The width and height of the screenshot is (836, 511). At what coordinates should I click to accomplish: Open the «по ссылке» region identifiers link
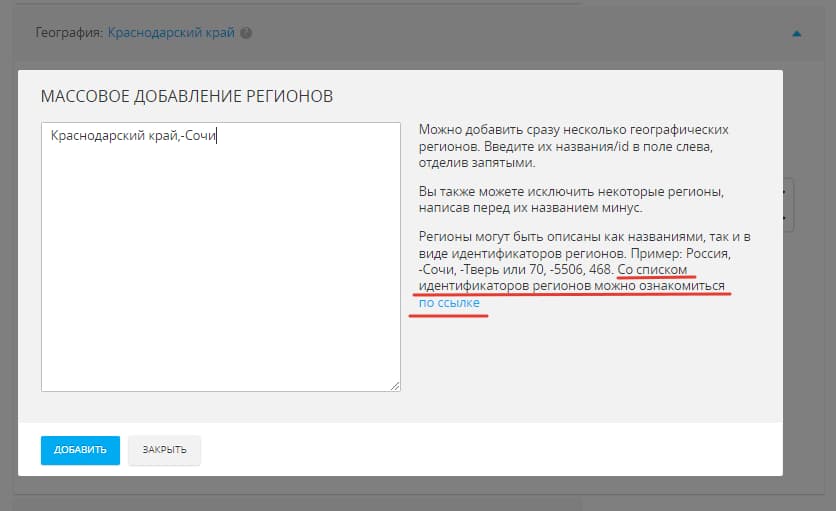point(449,303)
